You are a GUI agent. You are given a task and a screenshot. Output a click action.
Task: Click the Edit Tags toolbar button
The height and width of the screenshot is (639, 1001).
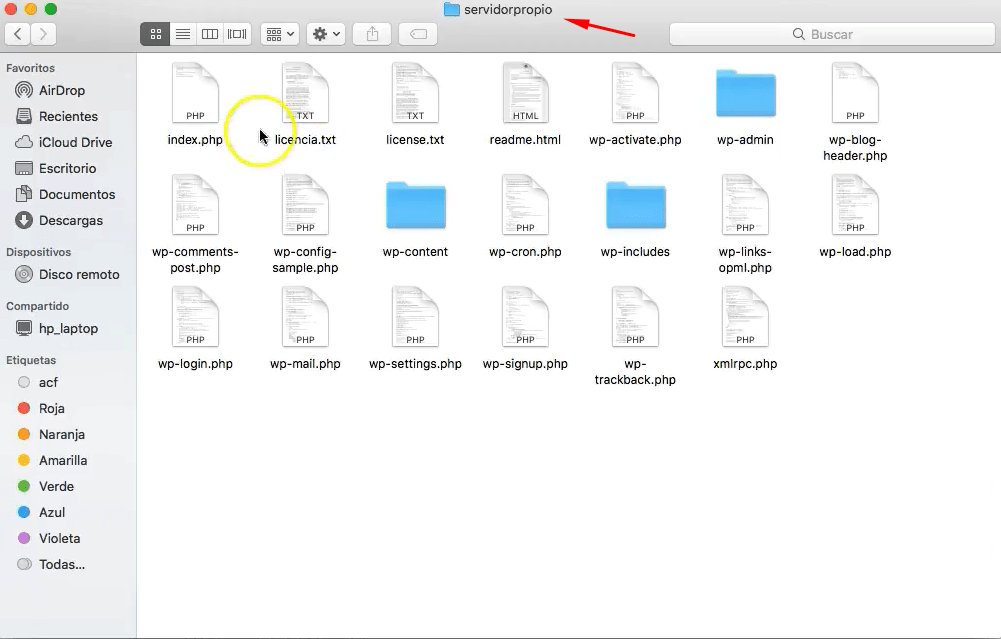point(418,34)
